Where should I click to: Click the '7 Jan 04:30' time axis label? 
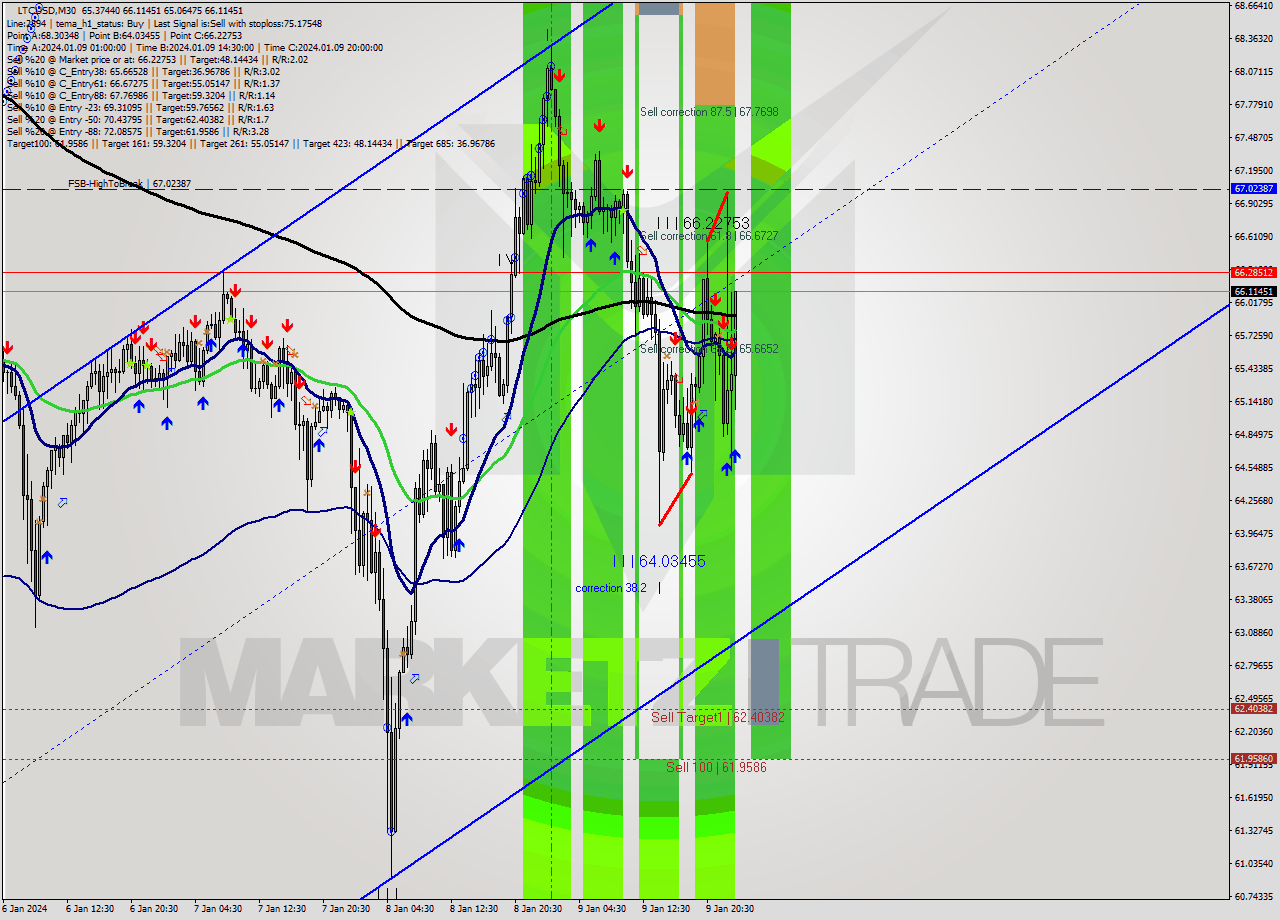[x=217, y=909]
